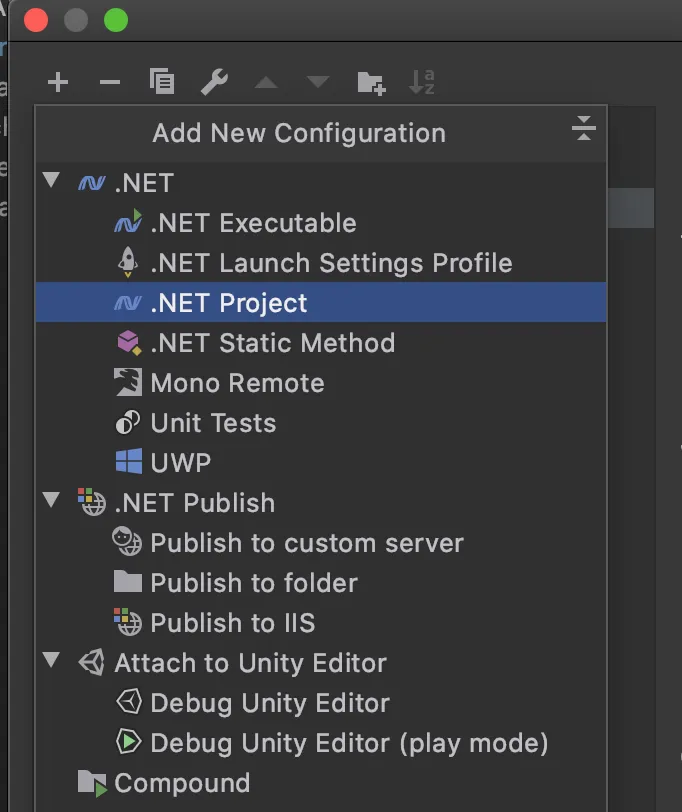Viewport: 682px width, 812px height.
Task: Click the Windows logo UWP icon
Action: coord(128,461)
